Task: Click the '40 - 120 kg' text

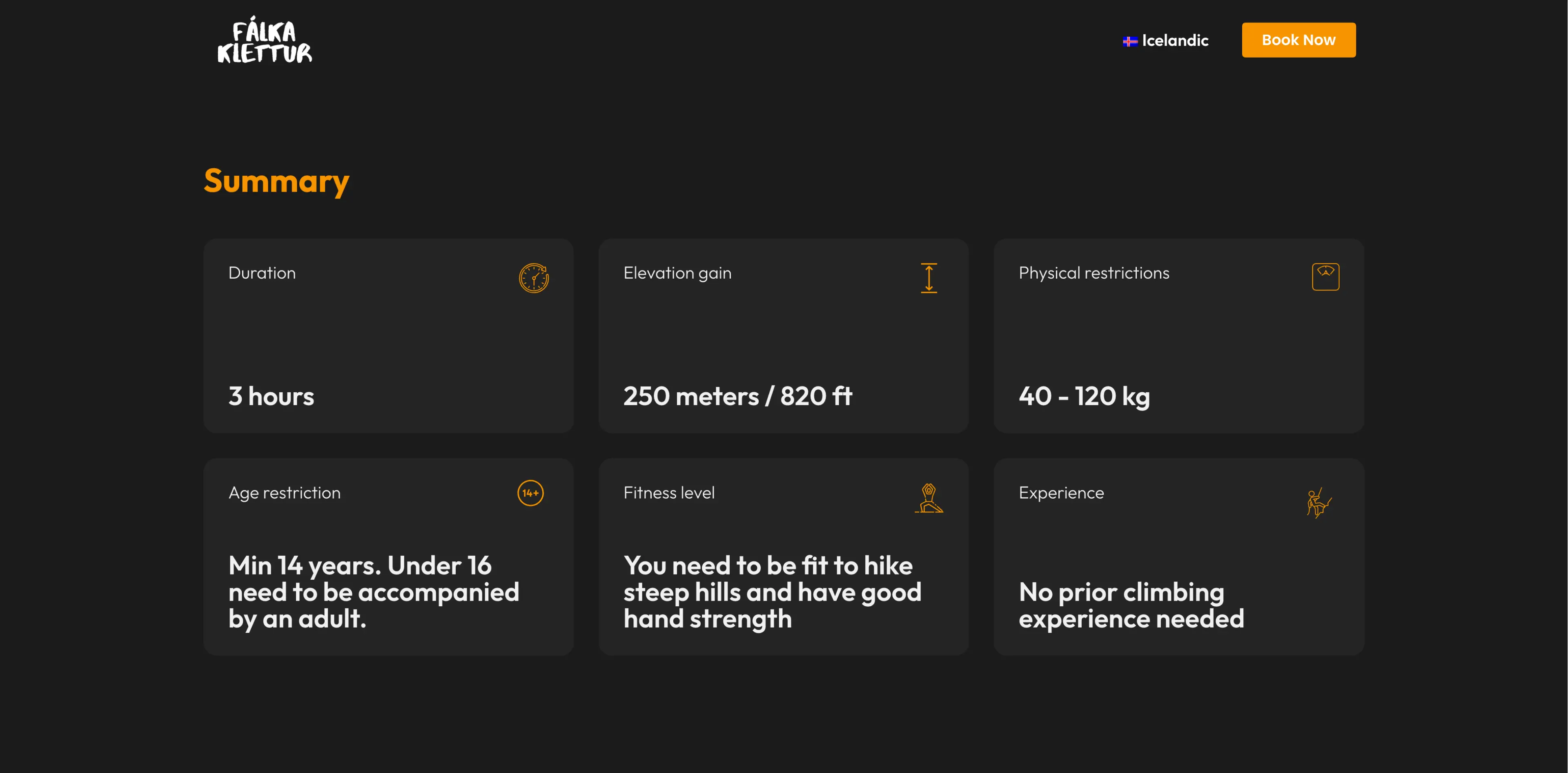Action: pos(1084,397)
